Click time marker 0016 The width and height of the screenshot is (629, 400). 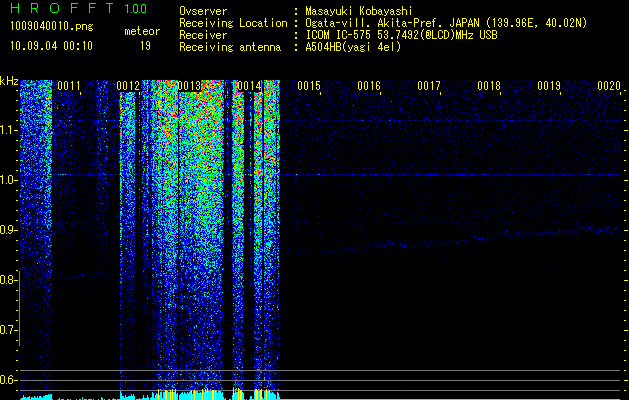pyautogui.click(x=369, y=86)
